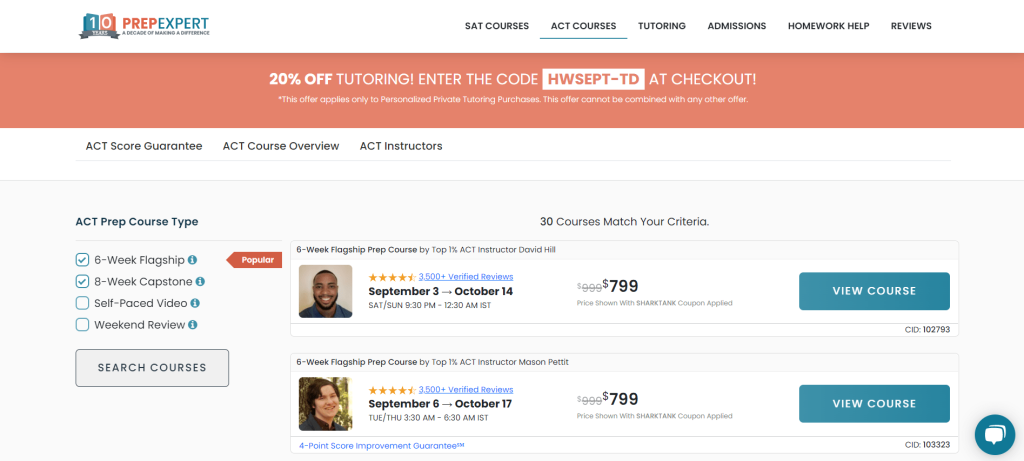Switch to ACT Instructors tab
1024x461 pixels.
[401, 146]
